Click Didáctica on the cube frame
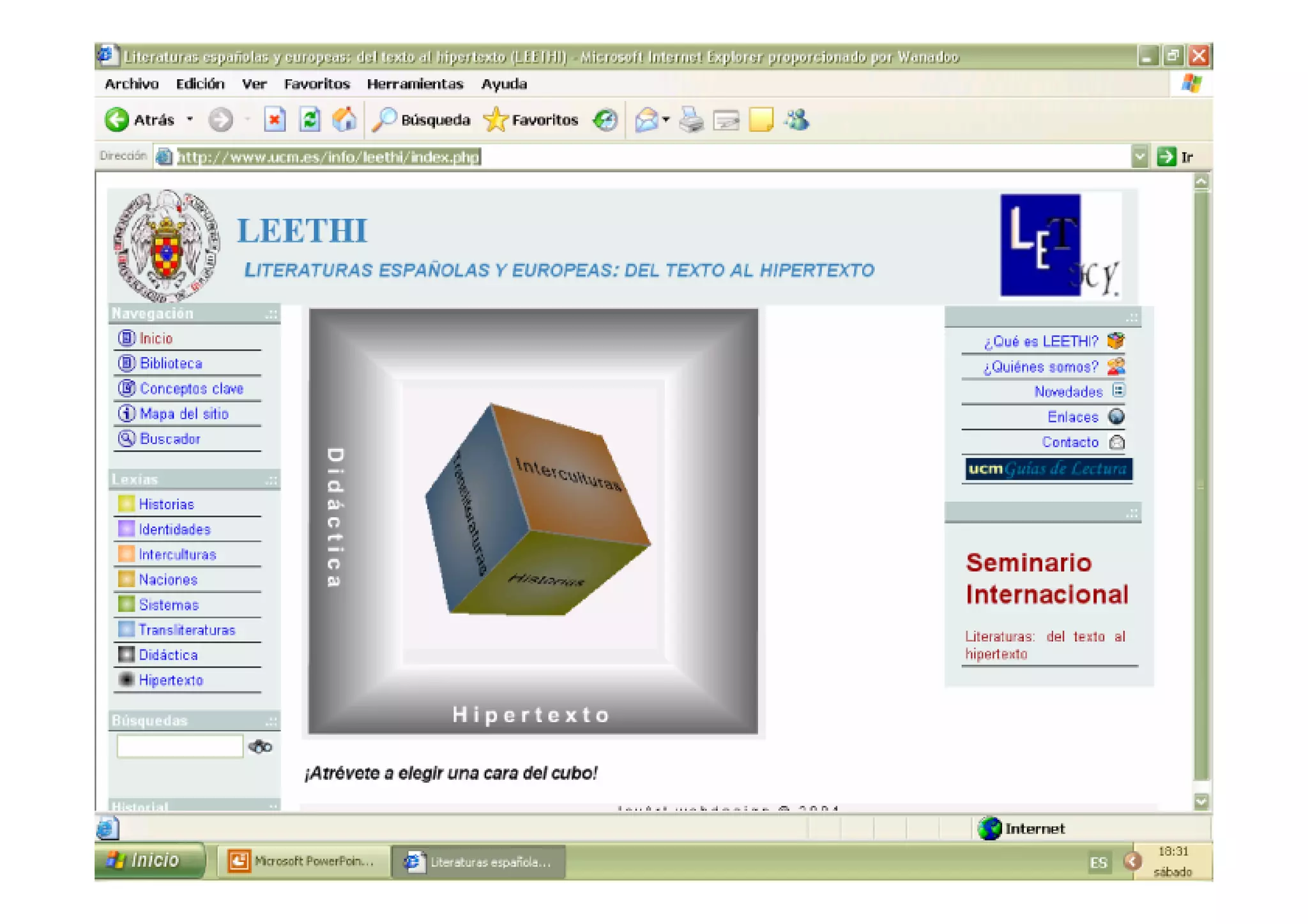1308x924 pixels. 335,518
